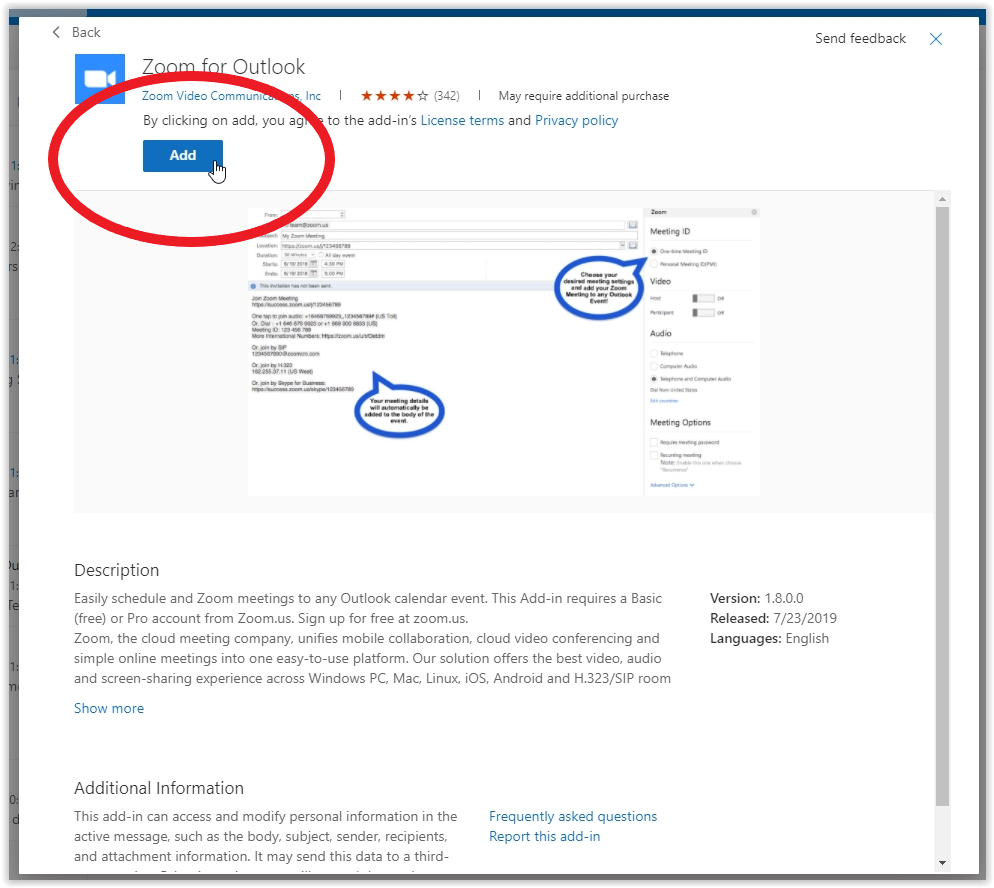The width and height of the screenshot is (994, 888).
Task: Expand description with Show more
Action: click(109, 708)
